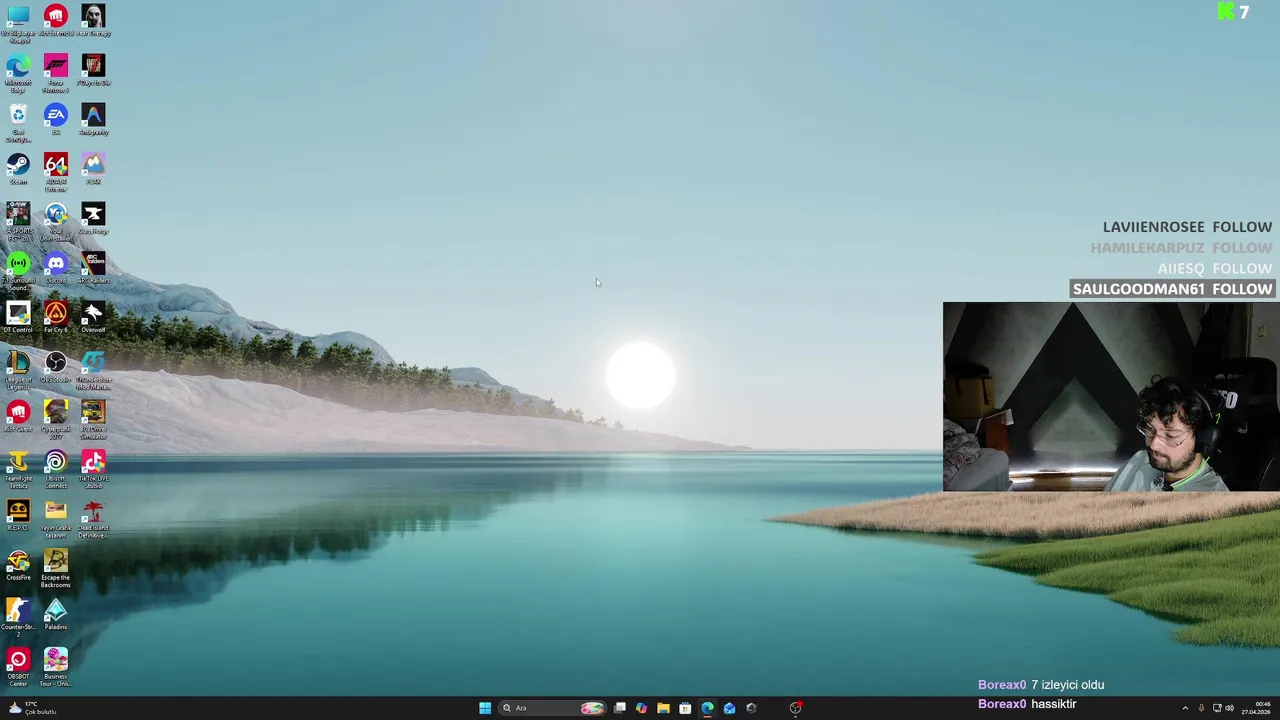Open Copilot from the taskbar

[641, 708]
